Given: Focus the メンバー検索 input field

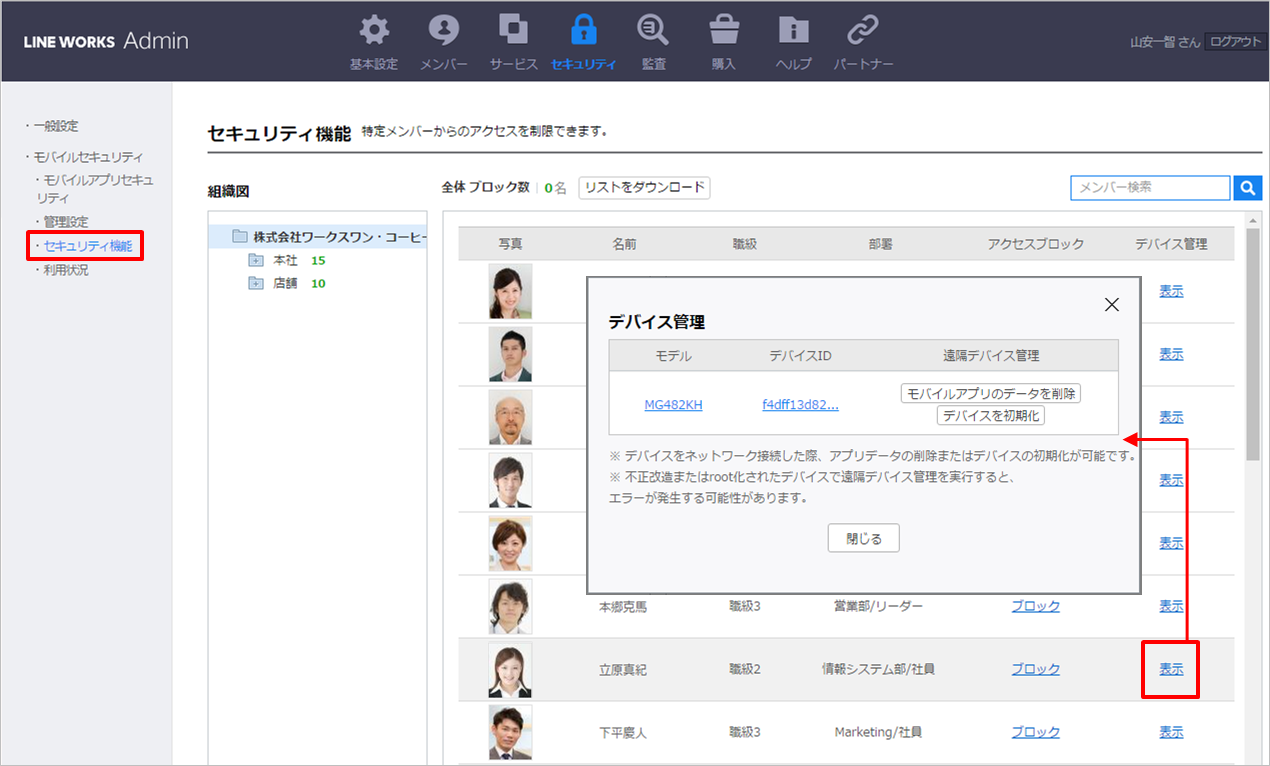Looking at the screenshot, I should (1150, 187).
